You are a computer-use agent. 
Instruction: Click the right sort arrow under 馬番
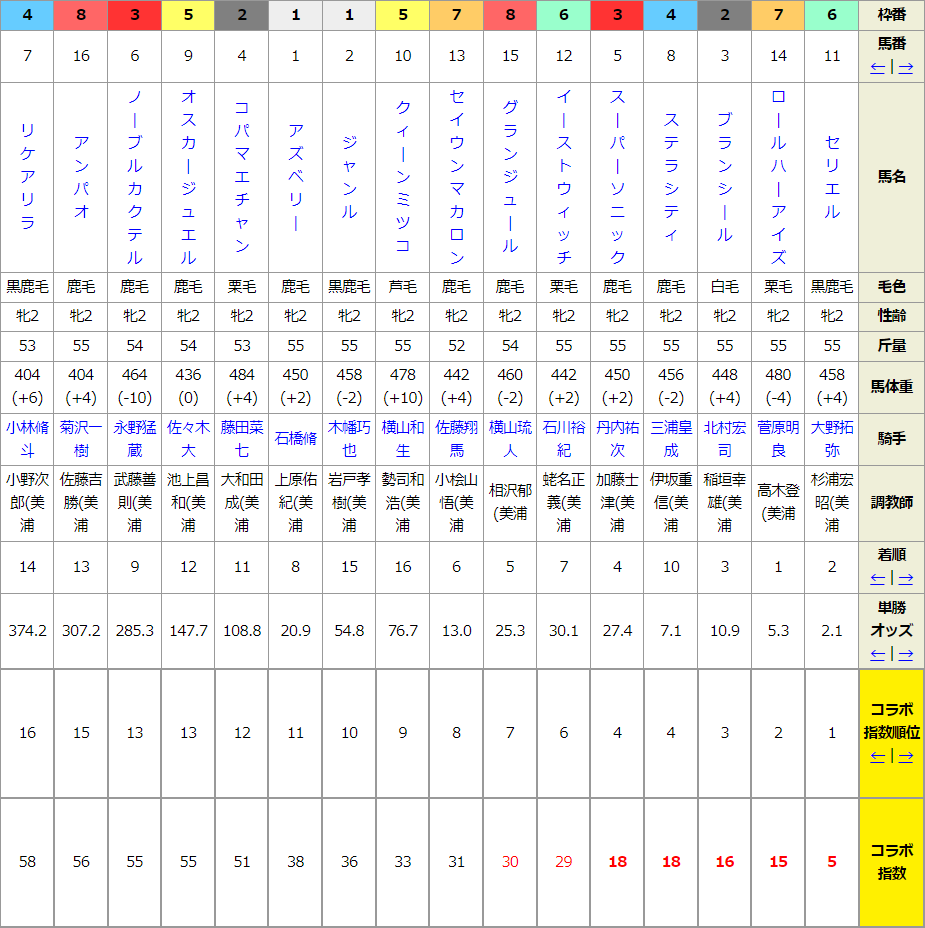(x=905, y=67)
